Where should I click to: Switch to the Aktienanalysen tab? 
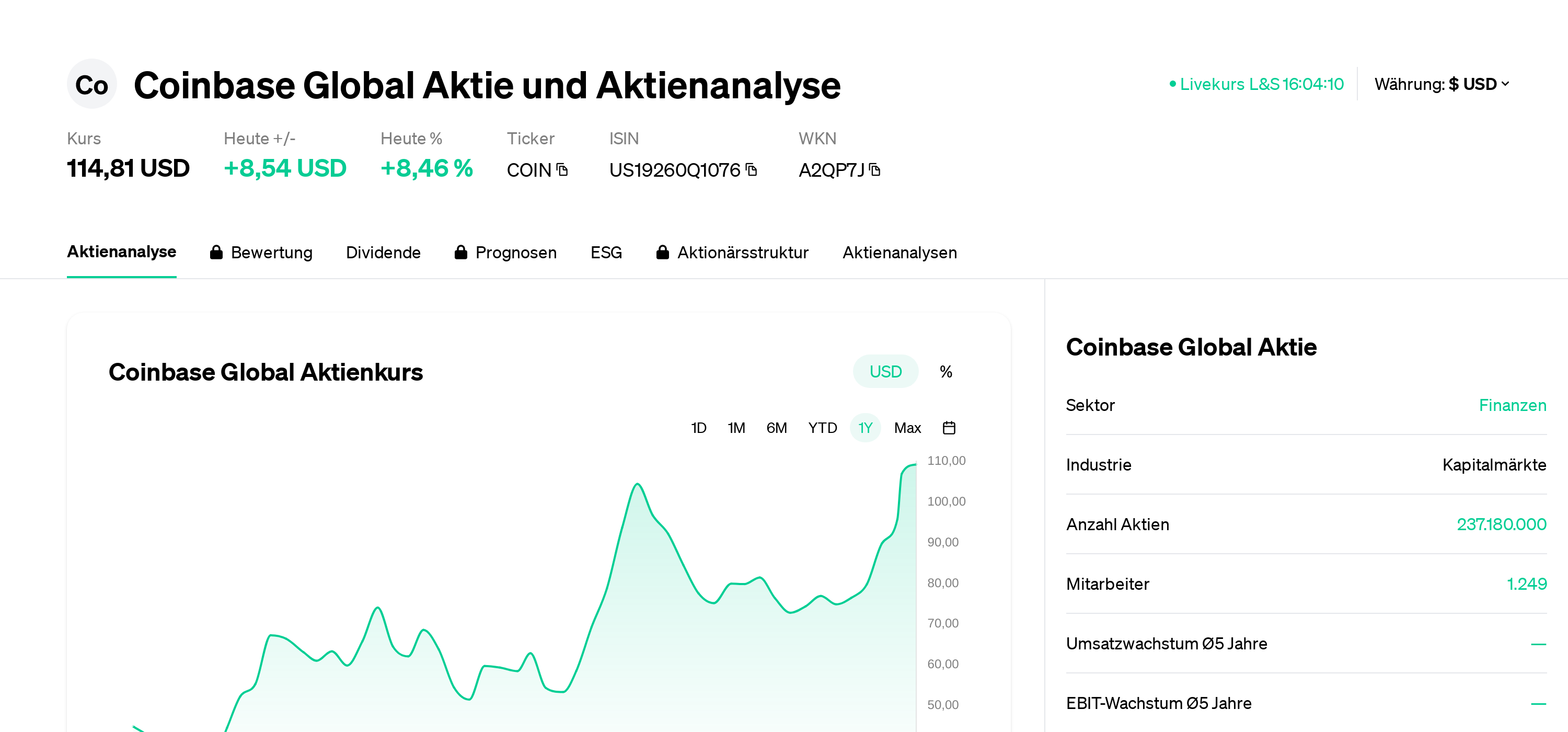point(900,252)
